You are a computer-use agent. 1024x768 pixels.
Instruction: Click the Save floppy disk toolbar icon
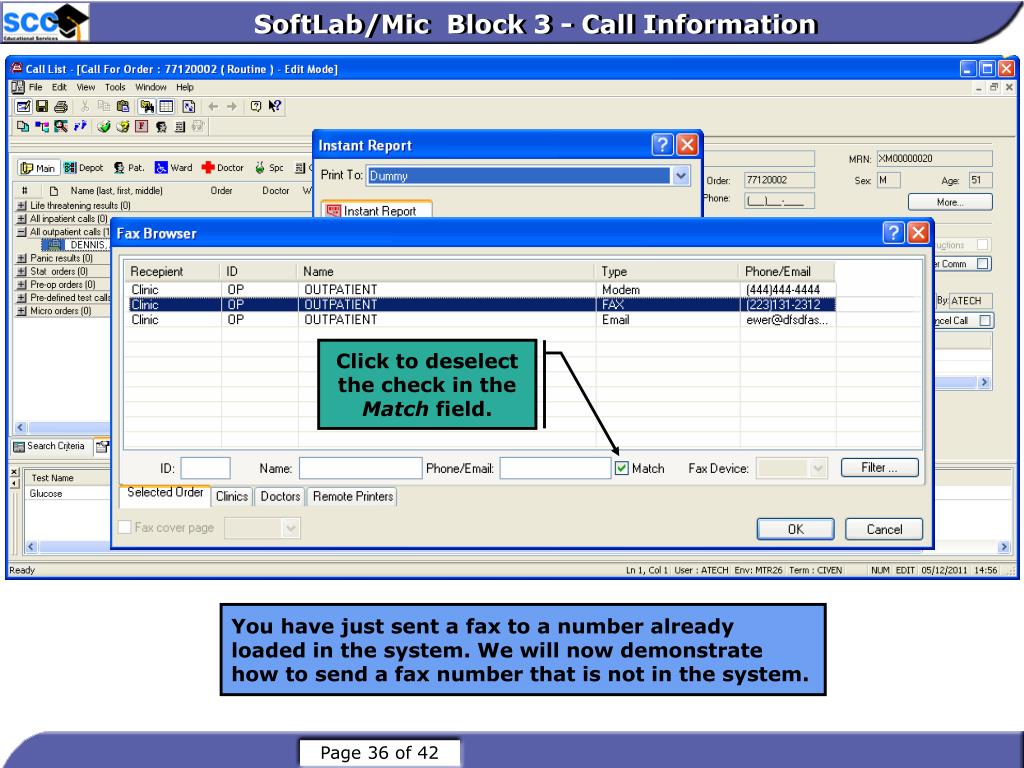coord(42,106)
